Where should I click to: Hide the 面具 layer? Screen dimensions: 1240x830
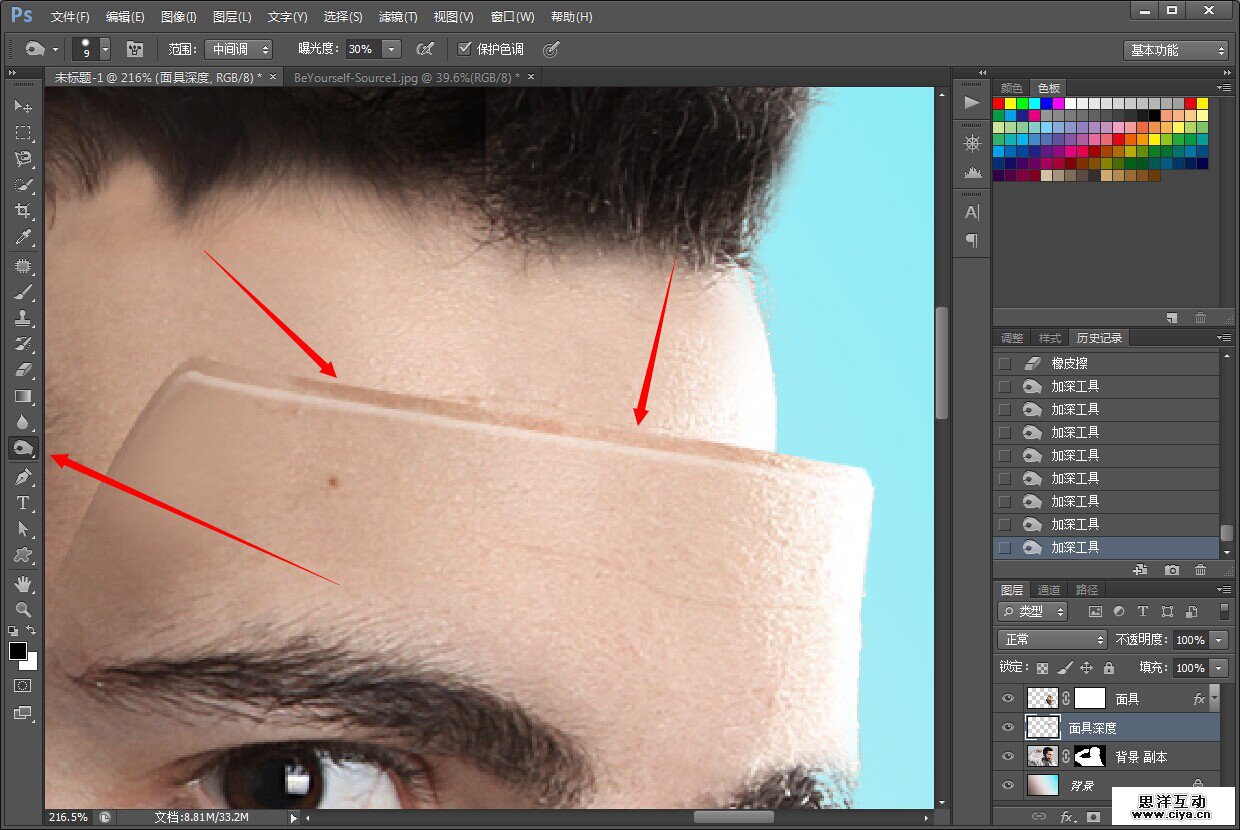[1008, 699]
